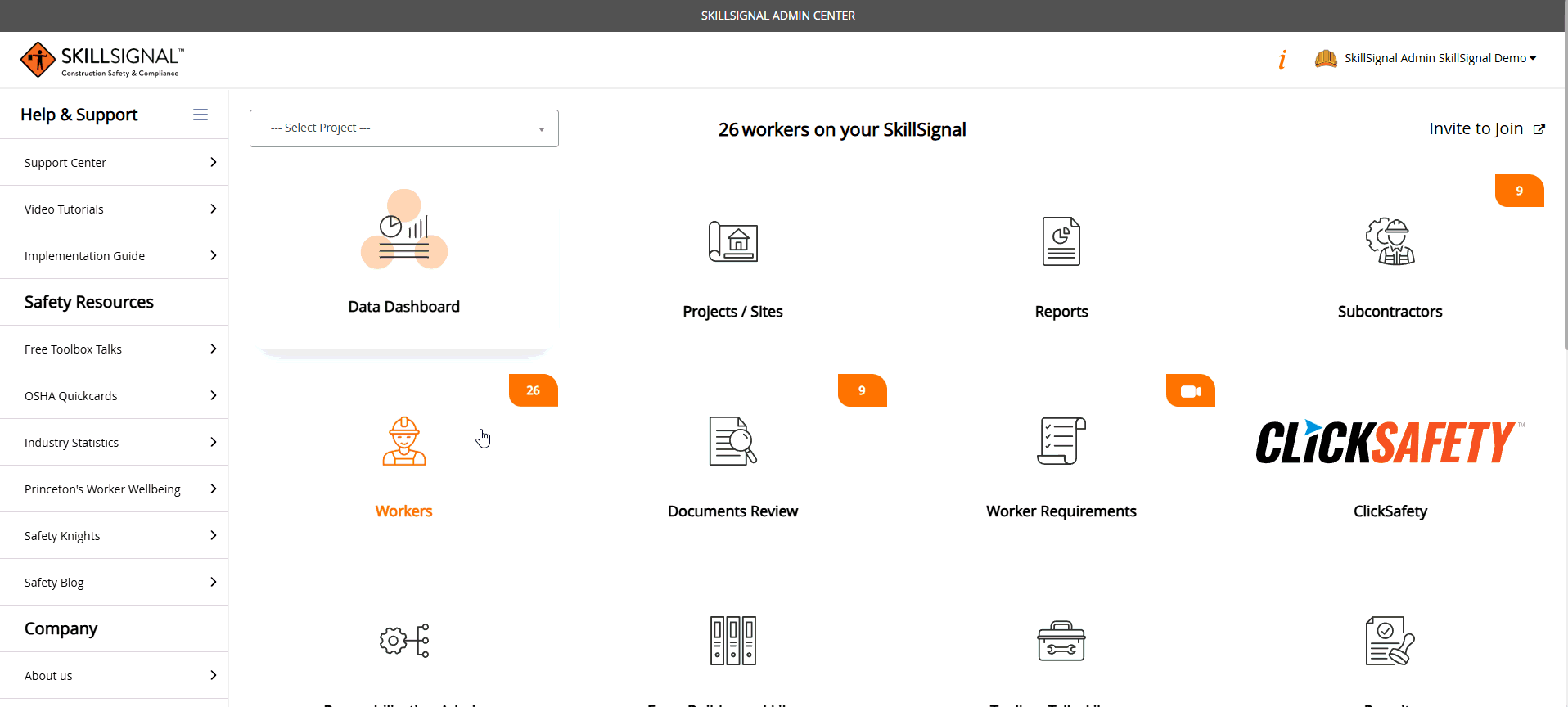
Task: Click the Documents Review label
Action: [732, 511]
